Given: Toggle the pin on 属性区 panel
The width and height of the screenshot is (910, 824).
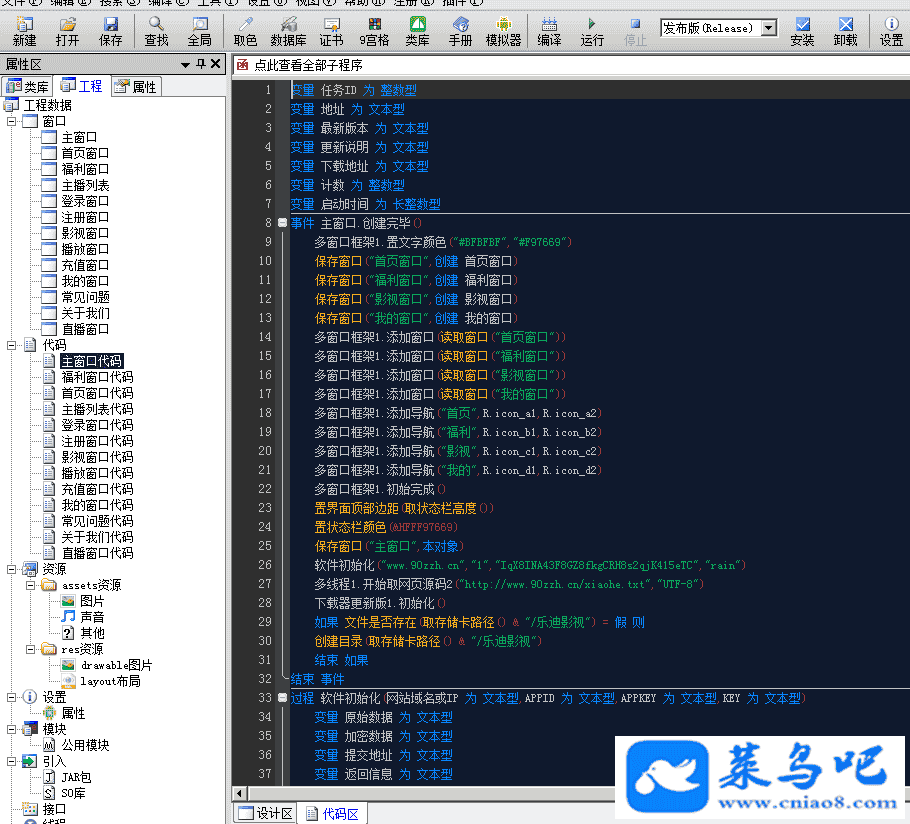Looking at the screenshot, I should 201,64.
